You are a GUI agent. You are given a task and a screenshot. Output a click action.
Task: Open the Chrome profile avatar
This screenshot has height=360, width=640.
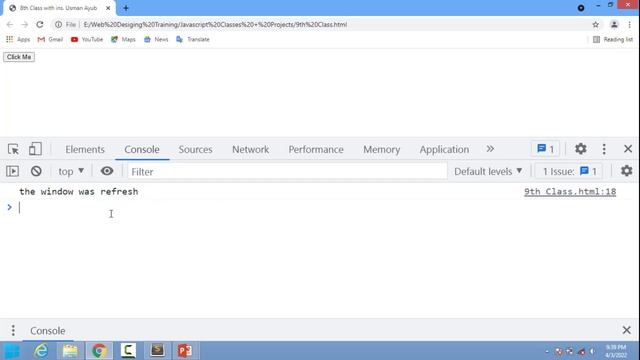(x=614, y=24)
